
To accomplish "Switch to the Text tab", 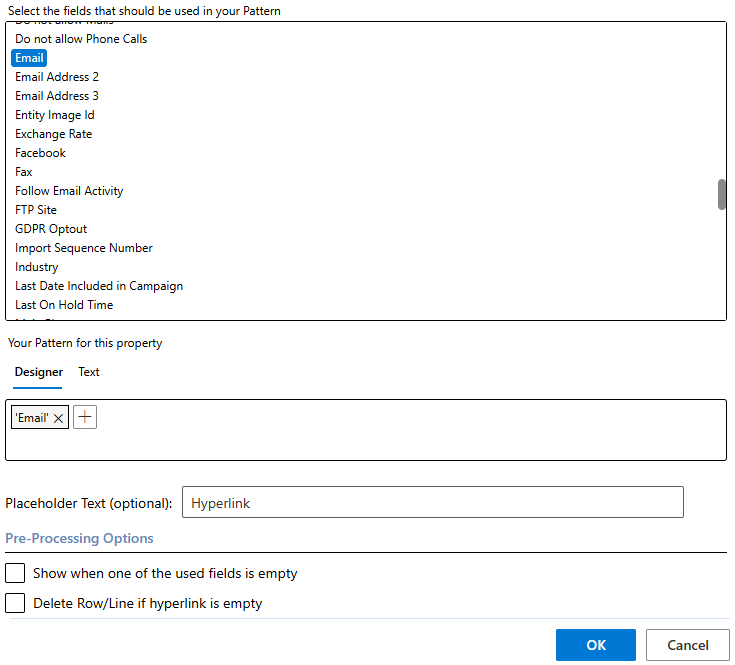I will coord(89,372).
